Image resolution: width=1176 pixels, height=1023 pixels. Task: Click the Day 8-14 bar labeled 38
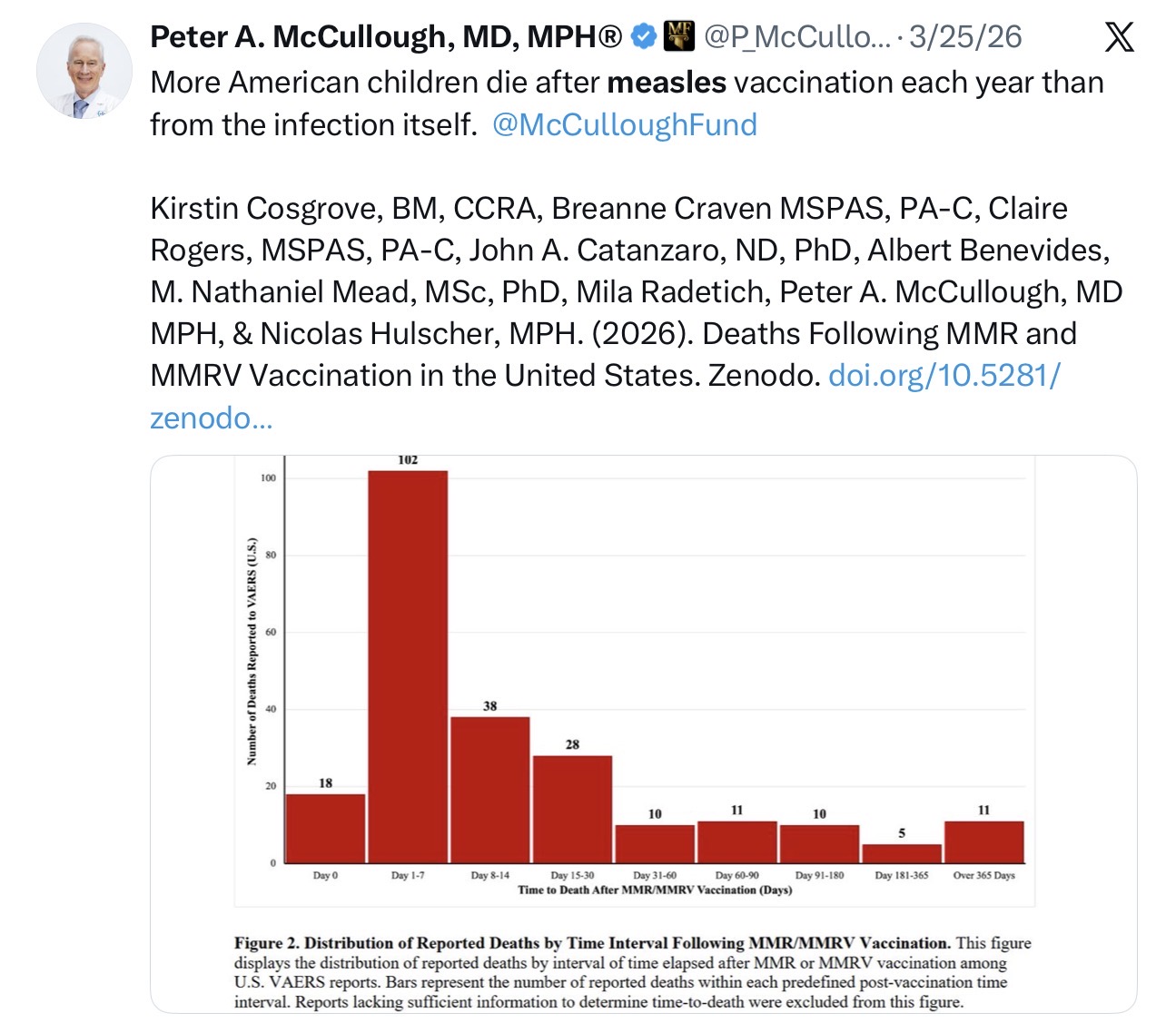coord(490,790)
